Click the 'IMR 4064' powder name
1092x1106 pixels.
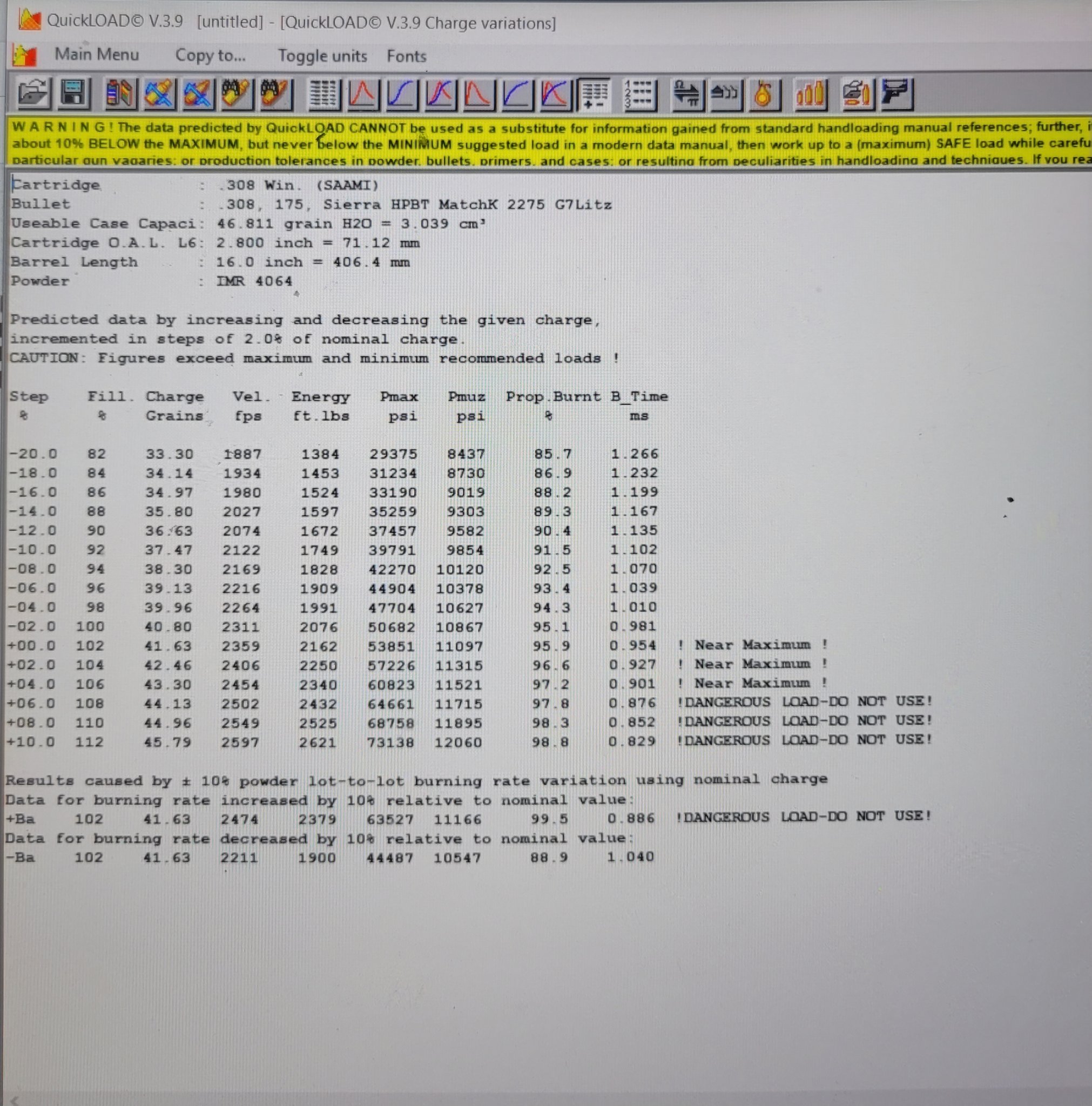click(x=254, y=281)
